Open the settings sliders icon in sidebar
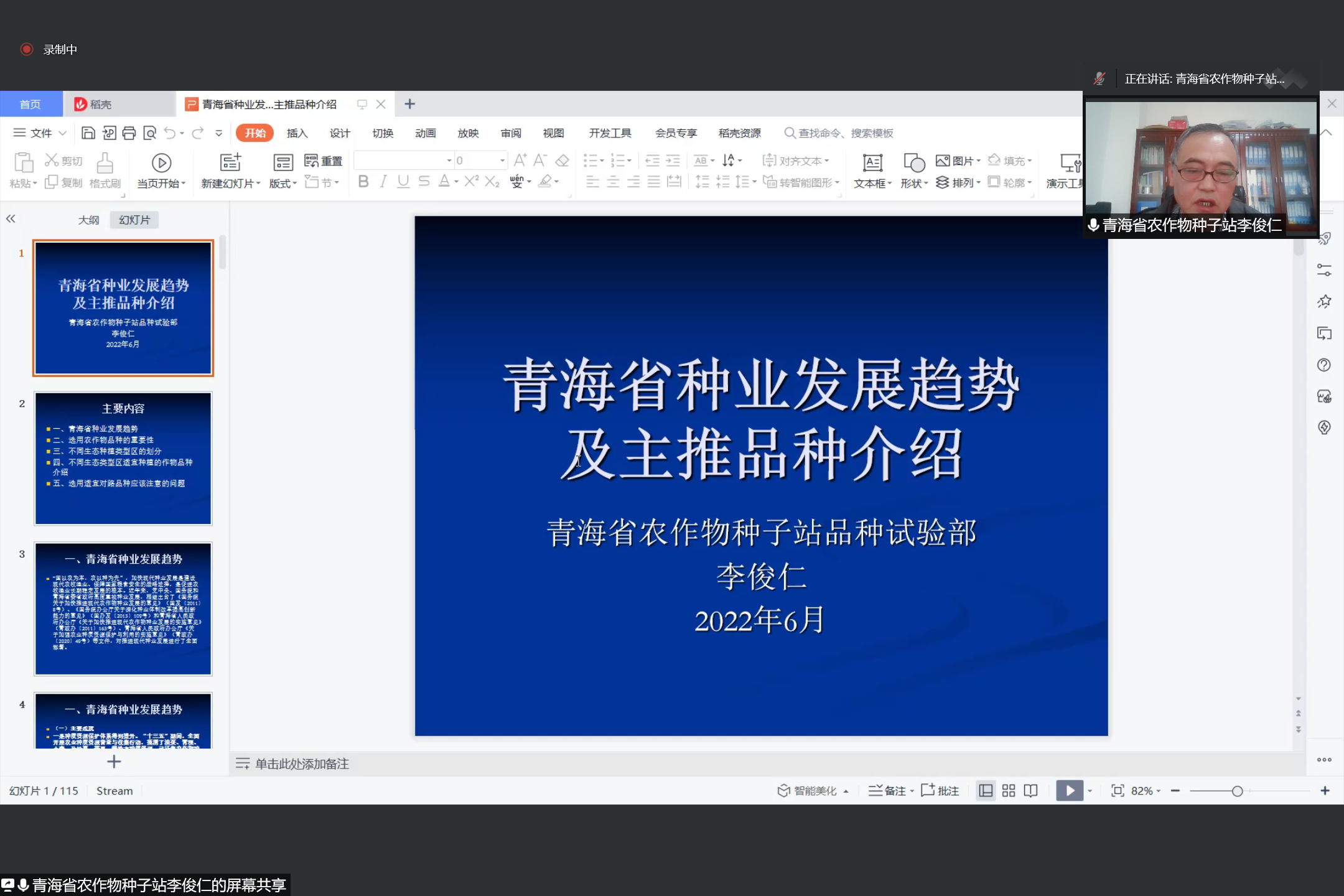 [x=1324, y=270]
